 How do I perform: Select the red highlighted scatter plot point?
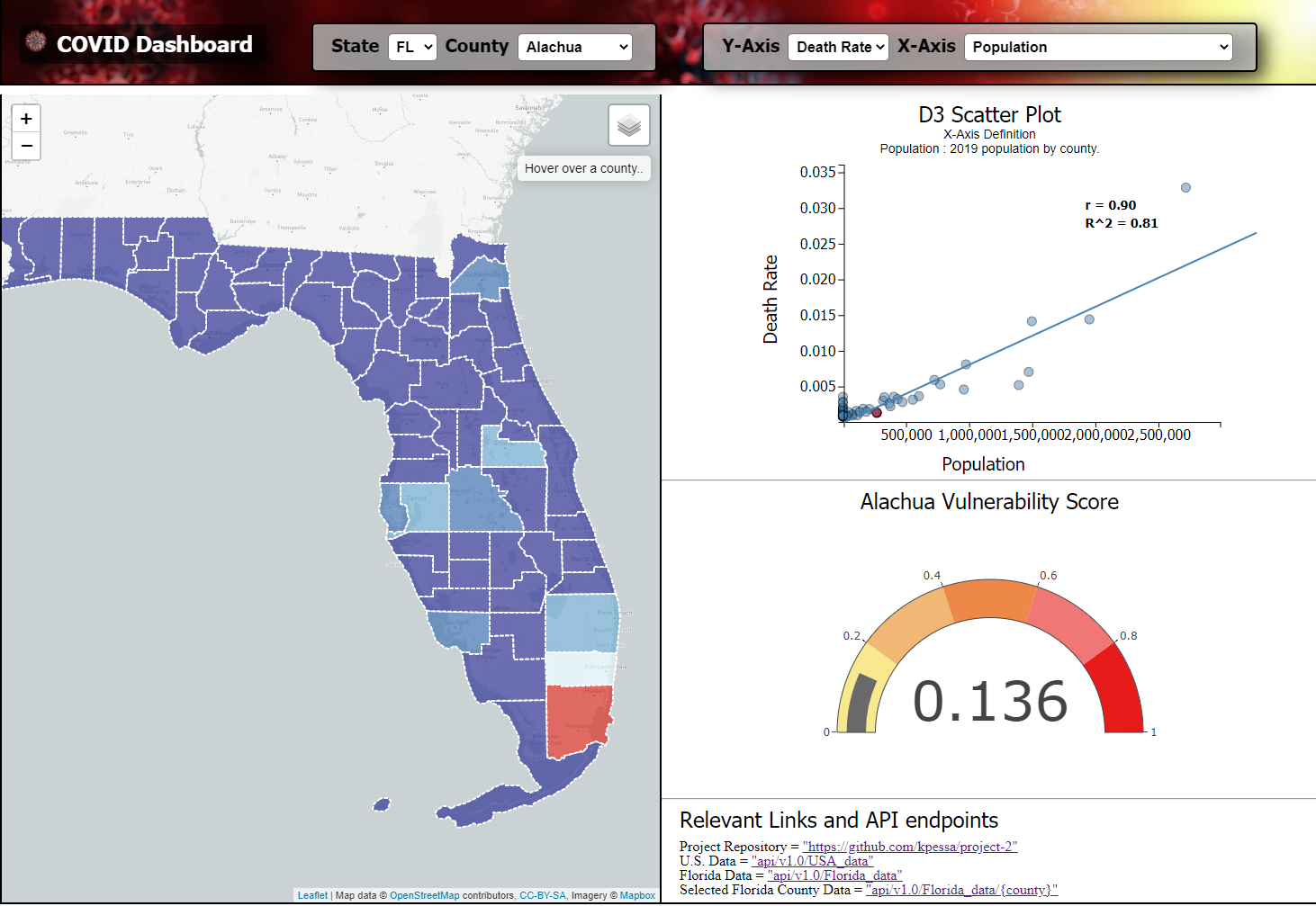click(877, 413)
